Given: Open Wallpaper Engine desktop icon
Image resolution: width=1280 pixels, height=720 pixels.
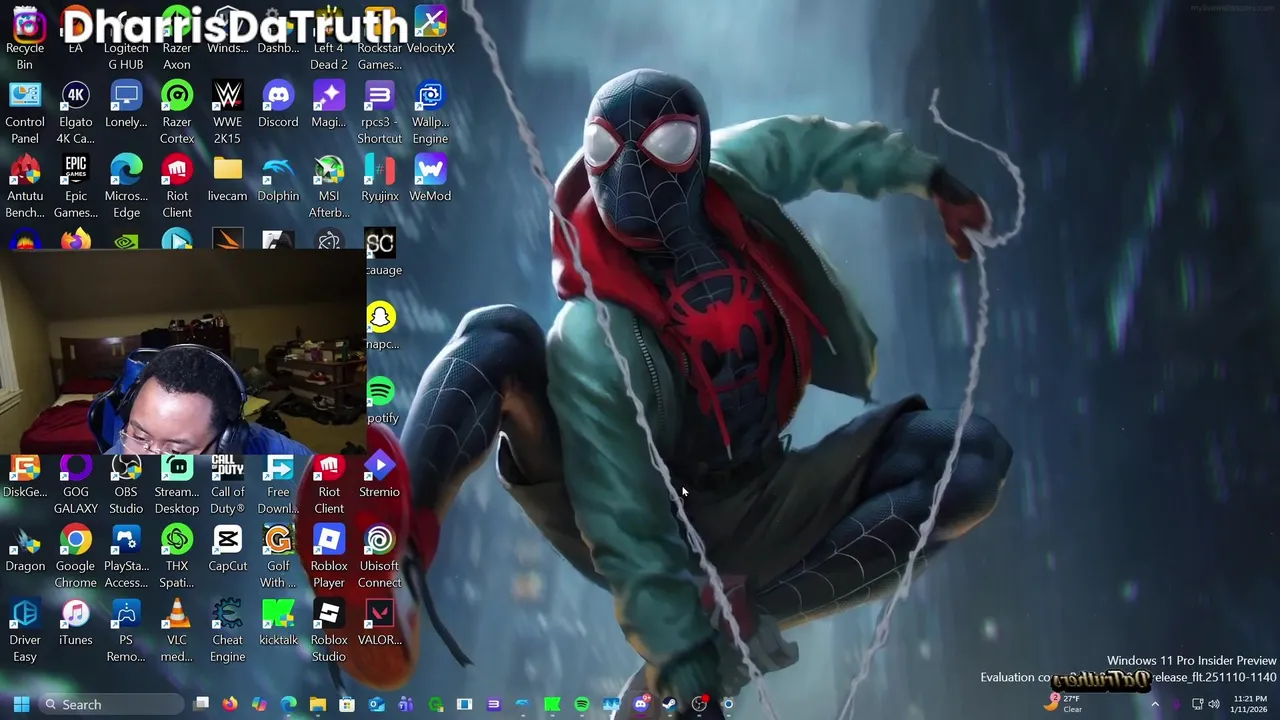Looking at the screenshot, I should point(430,113).
